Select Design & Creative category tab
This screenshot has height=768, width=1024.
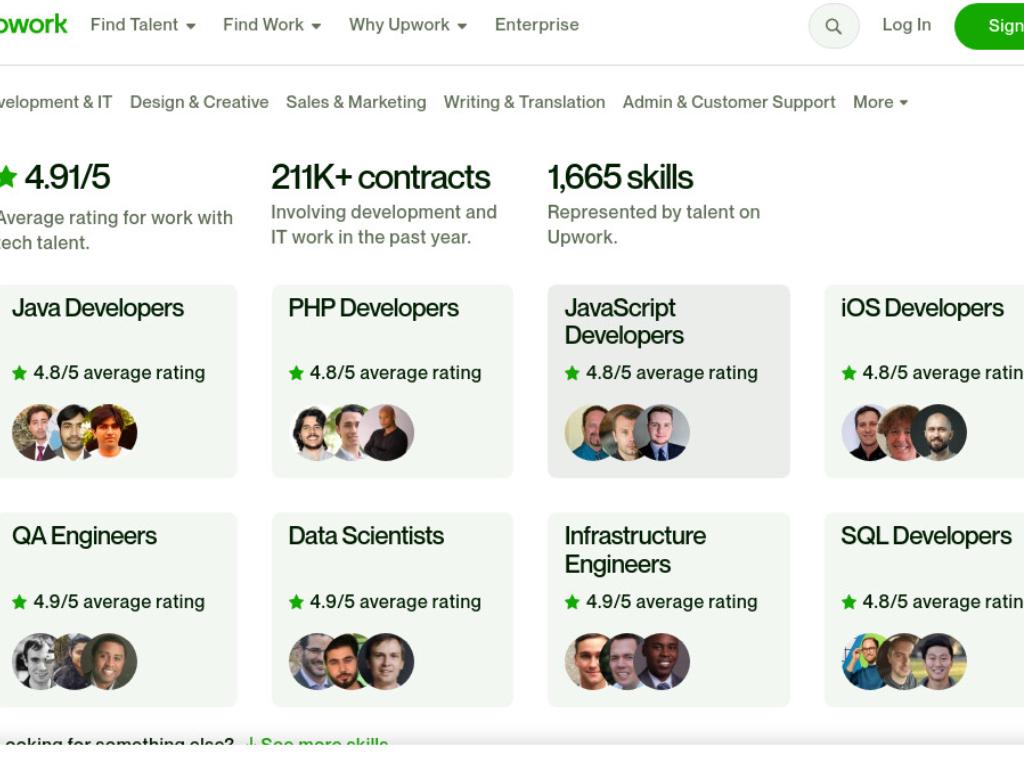pos(199,102)
